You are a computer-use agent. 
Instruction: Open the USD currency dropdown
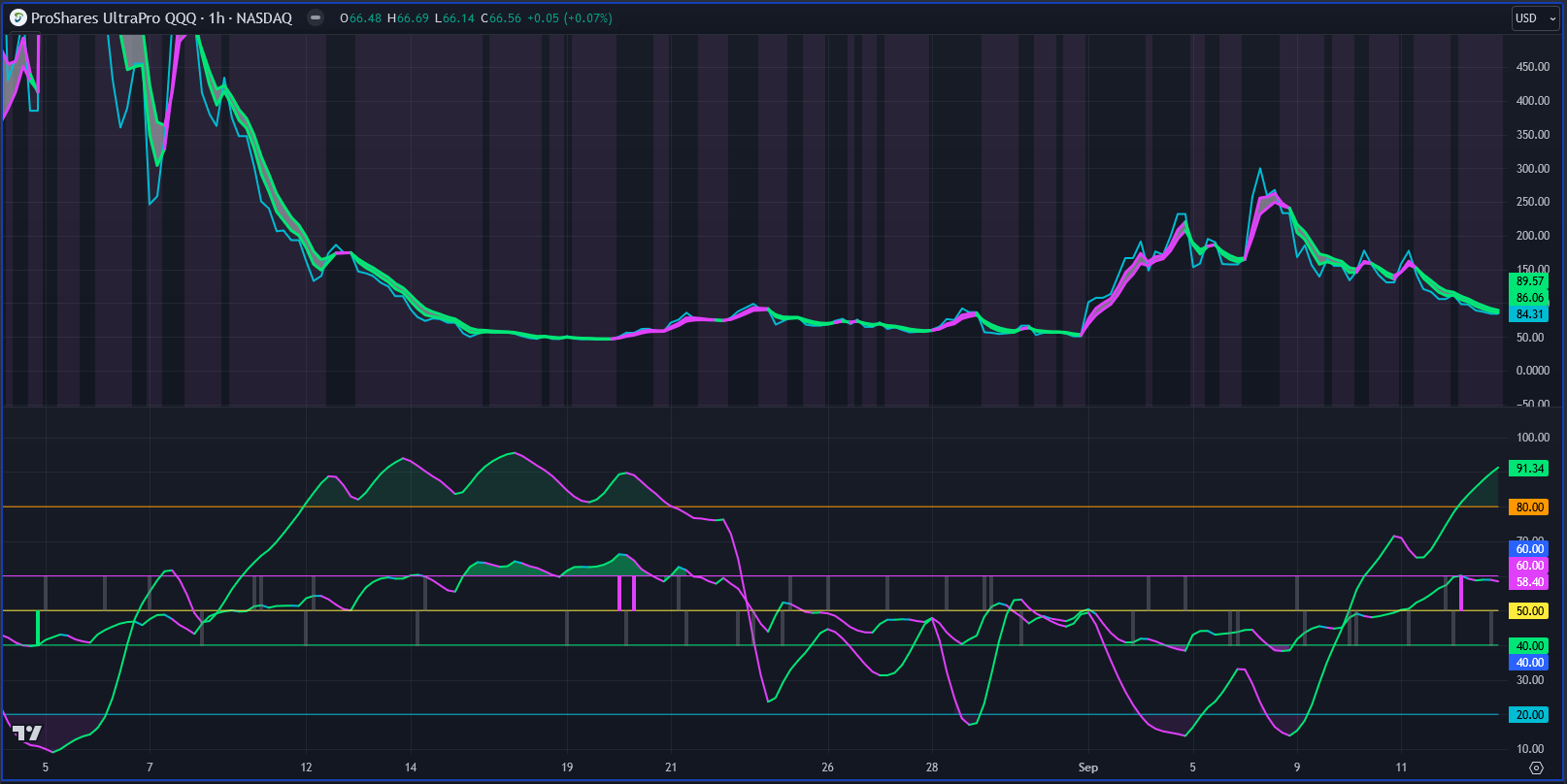click(1534, 18)
